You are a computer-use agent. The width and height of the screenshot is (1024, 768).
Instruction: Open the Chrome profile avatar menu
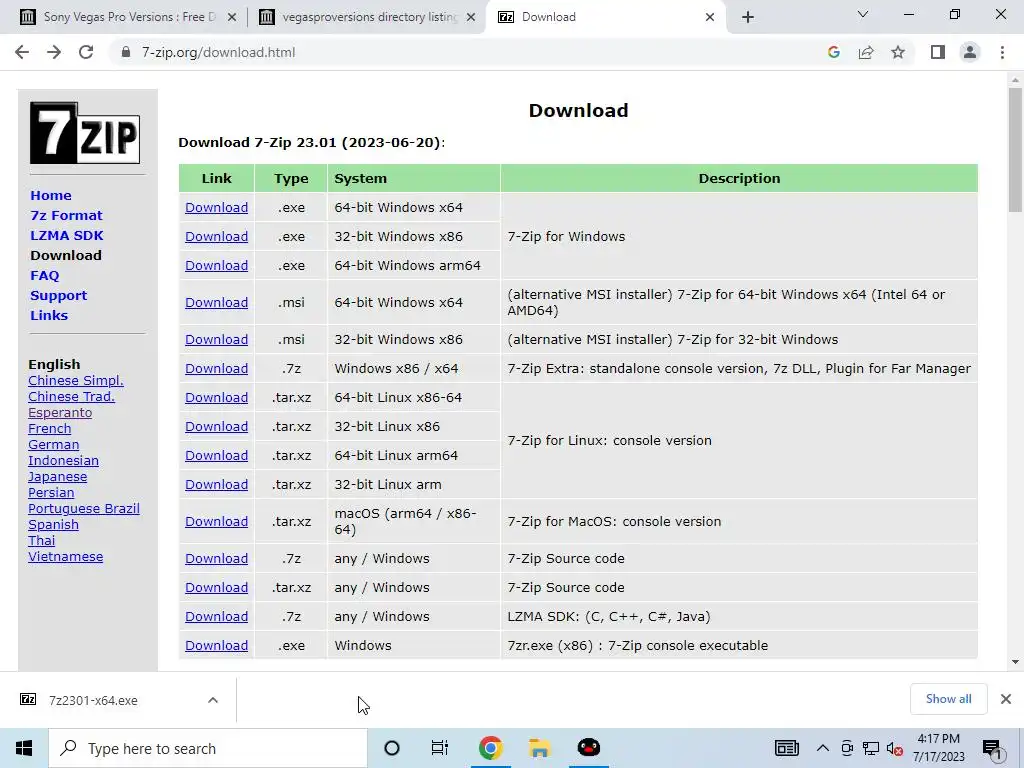[x=970, y=52]
